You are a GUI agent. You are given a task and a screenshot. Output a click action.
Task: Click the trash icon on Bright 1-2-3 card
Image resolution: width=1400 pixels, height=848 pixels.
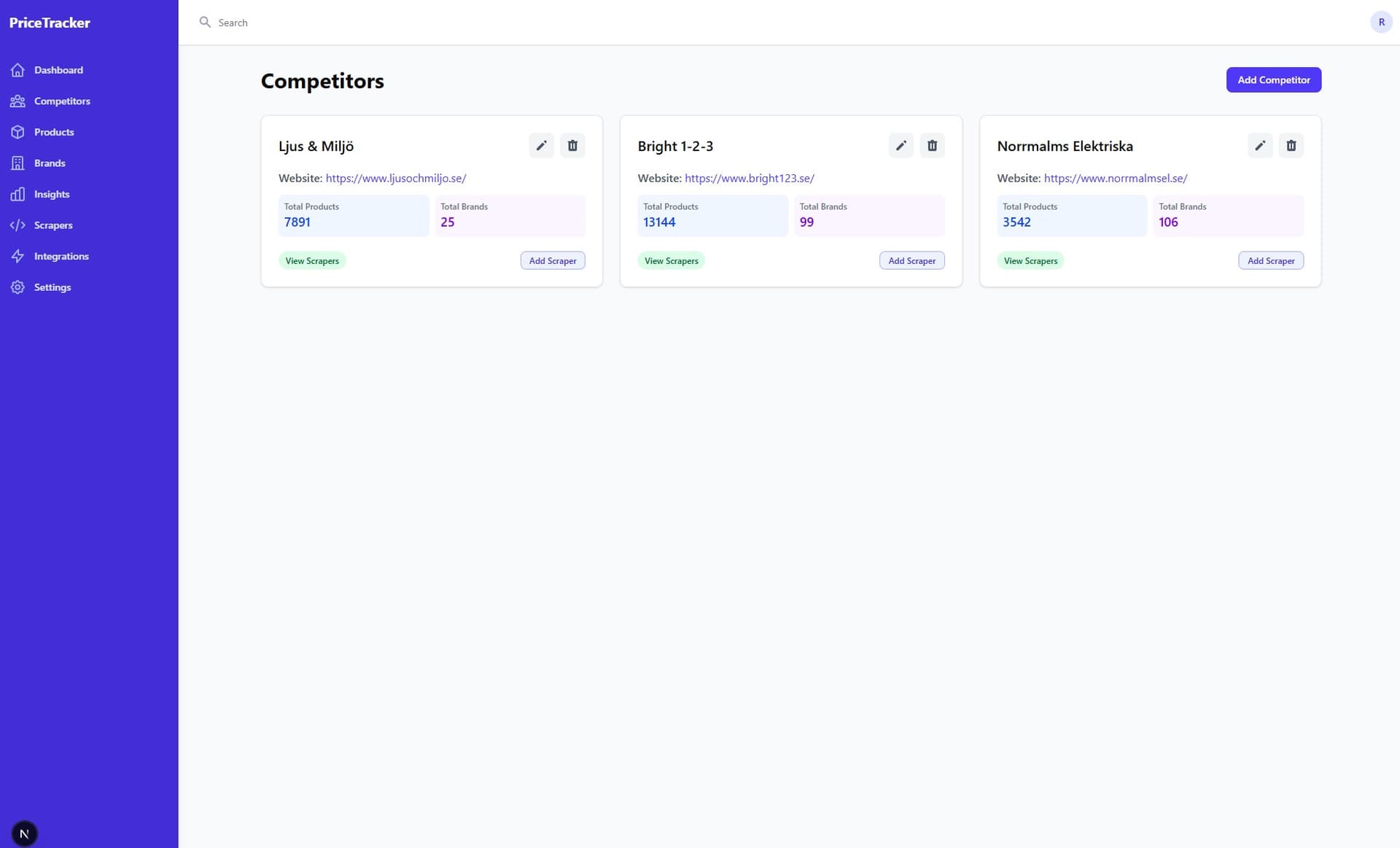[932, 146]
